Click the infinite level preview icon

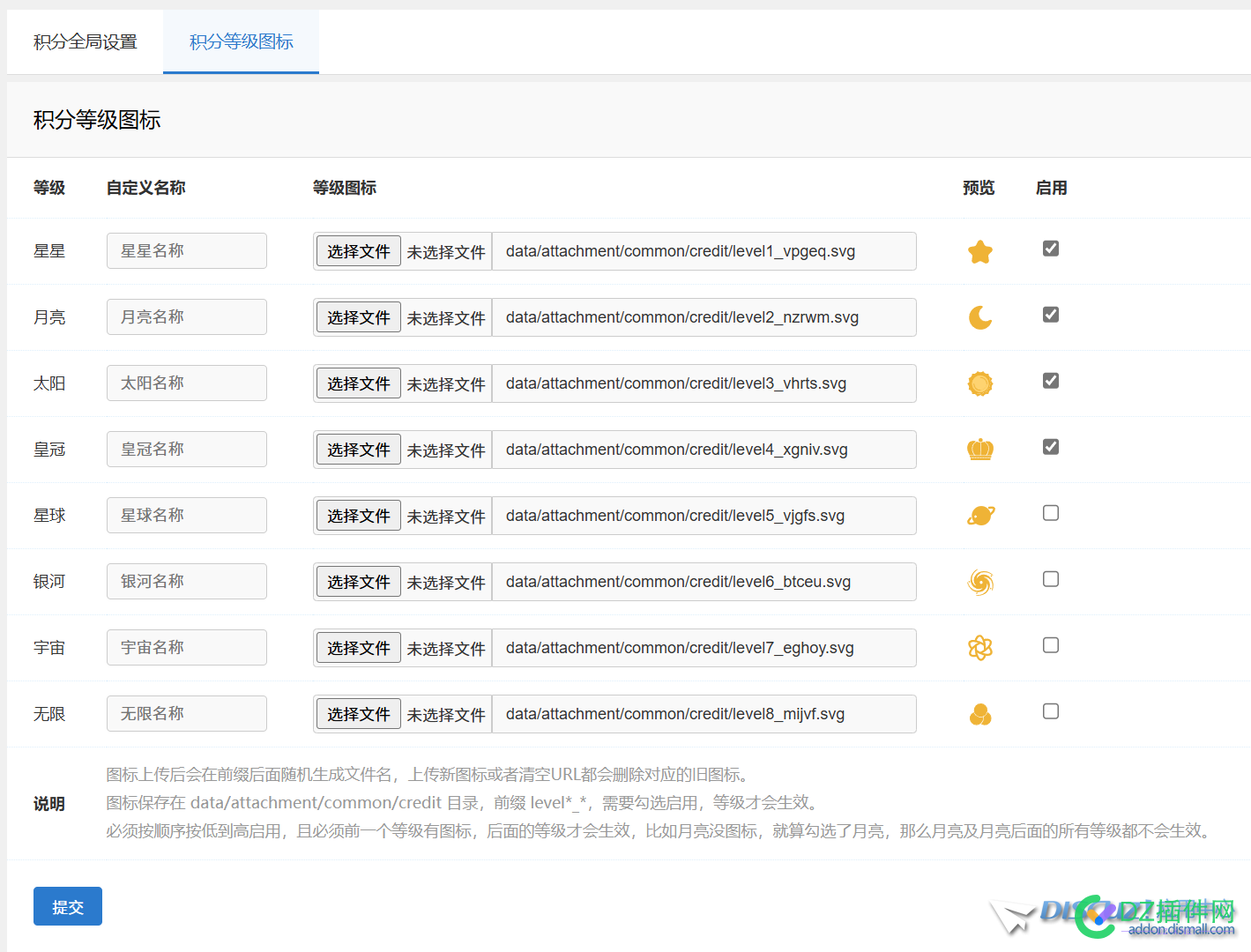(x=979, y=714)
